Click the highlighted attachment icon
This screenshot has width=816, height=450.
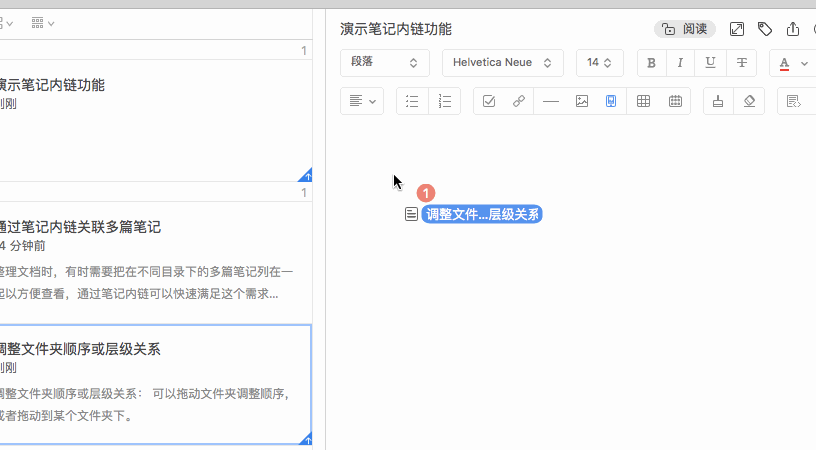point(611,101)
